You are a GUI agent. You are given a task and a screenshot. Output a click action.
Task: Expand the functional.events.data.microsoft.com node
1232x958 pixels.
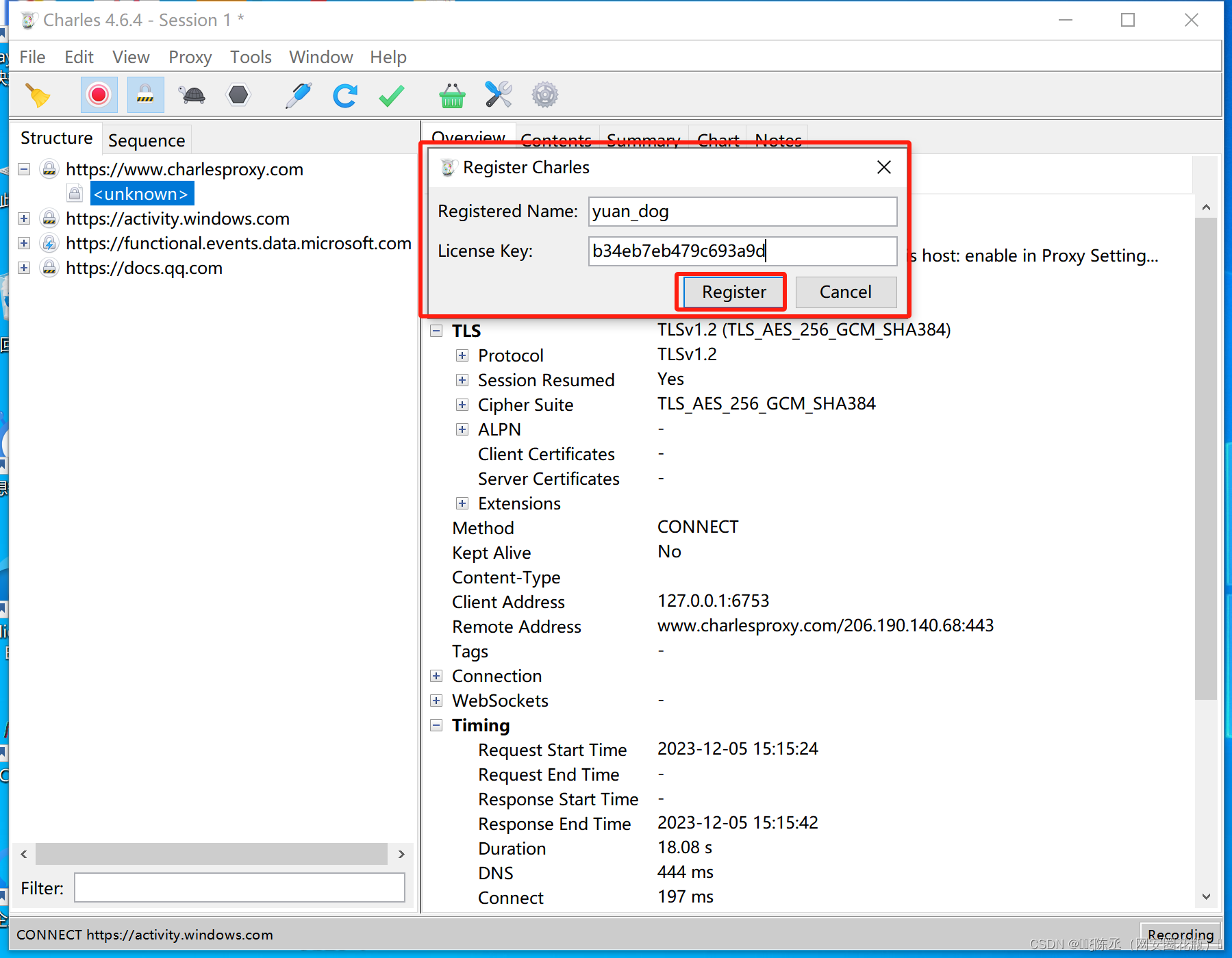[24, 243]
